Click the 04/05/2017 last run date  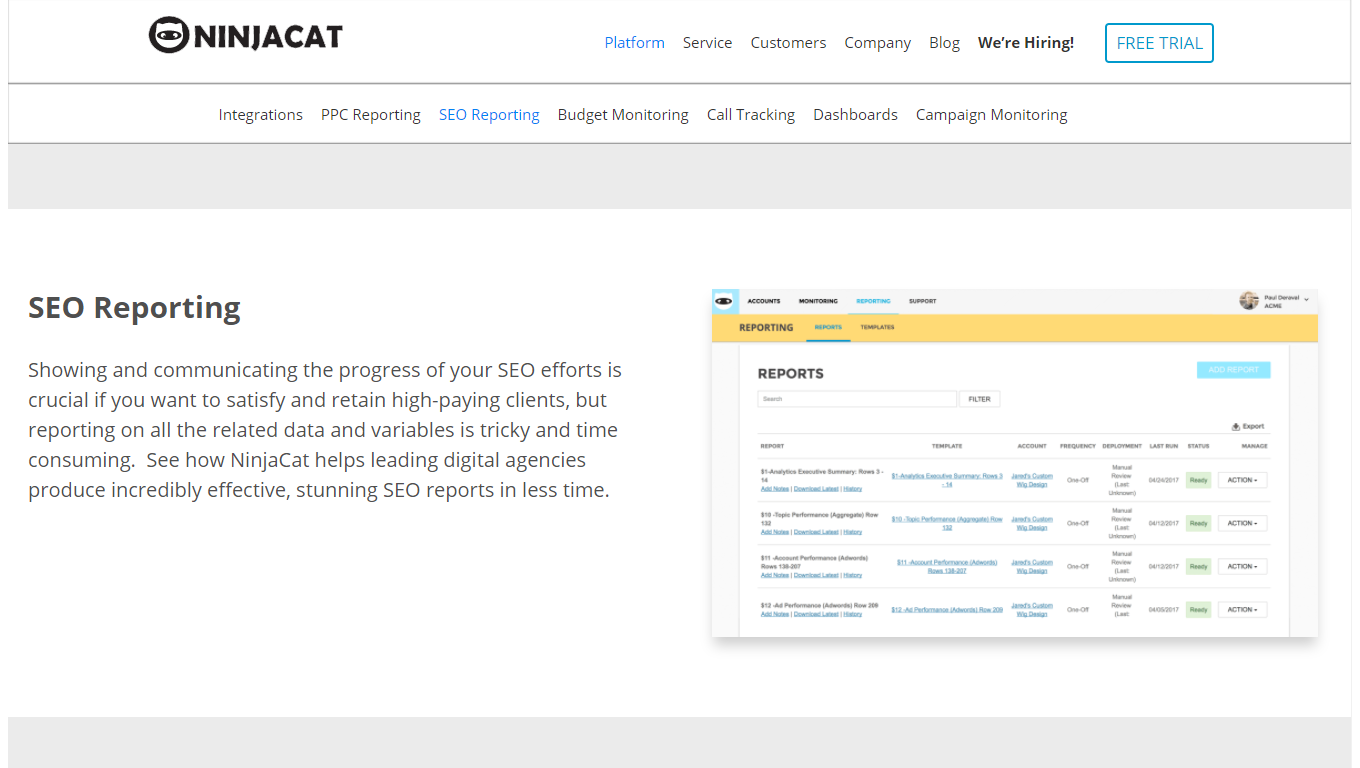1163,609
